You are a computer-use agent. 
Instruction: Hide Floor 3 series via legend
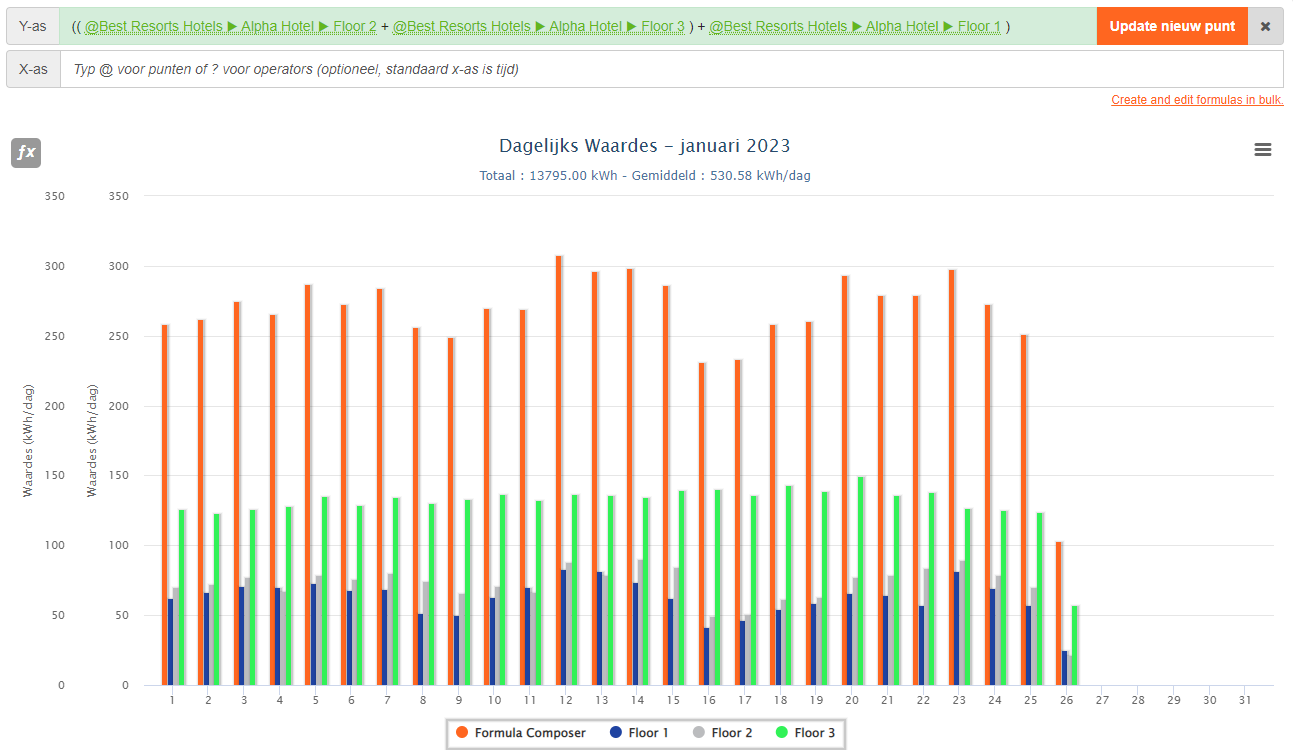click(805, 733)
